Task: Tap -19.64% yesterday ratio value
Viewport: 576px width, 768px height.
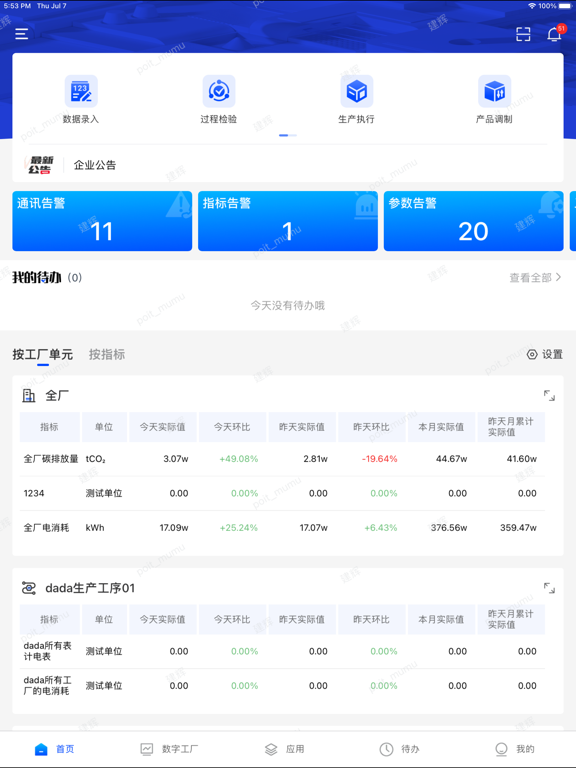Action: (x=380, y=459)
